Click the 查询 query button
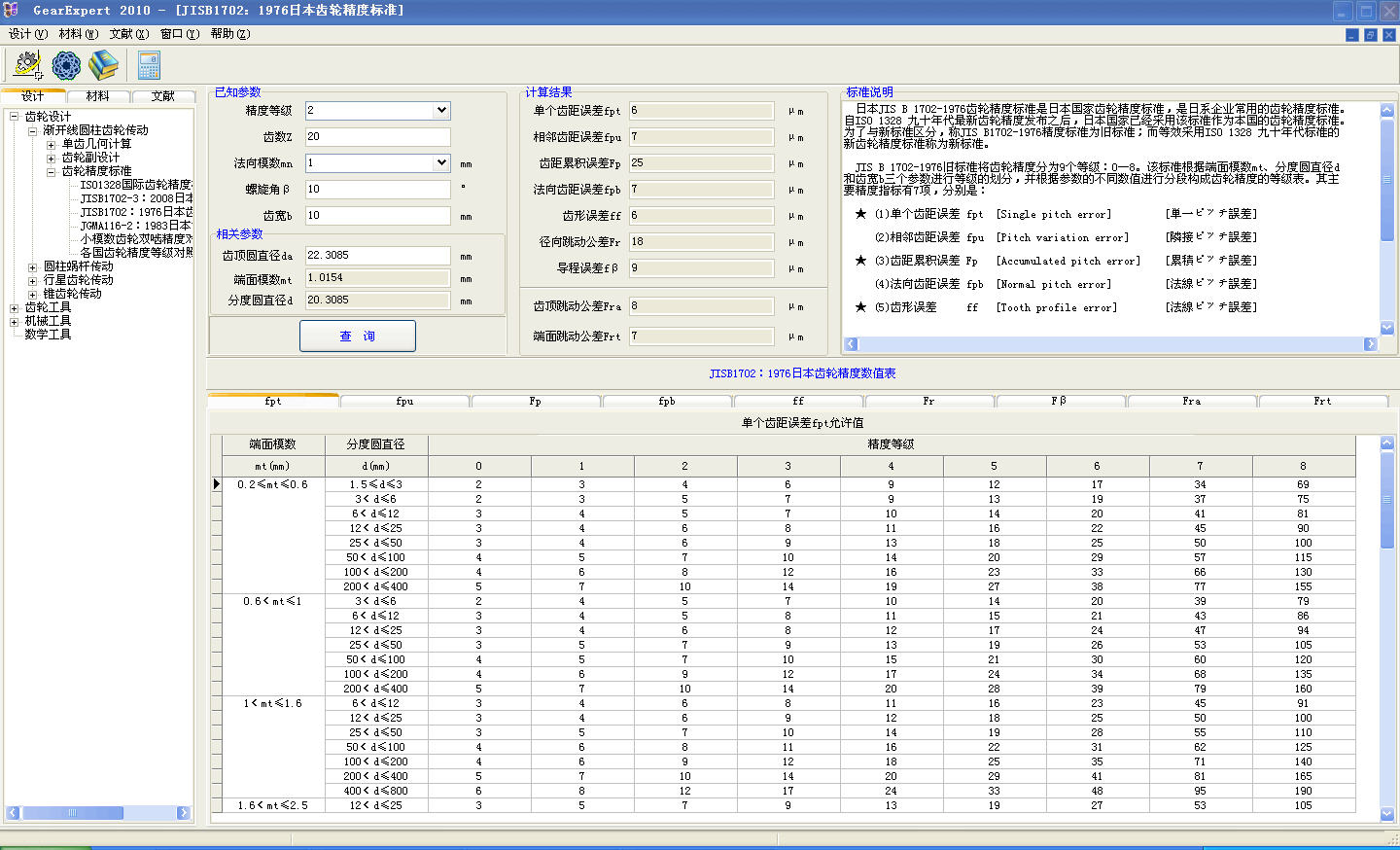The width and height of the screenshot is (1400, 850). tap(357, 336)
